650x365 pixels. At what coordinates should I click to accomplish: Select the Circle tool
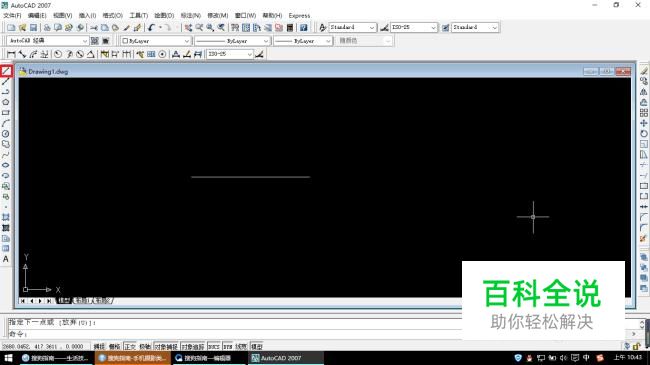pyautogui.click(x=5, y=134)
